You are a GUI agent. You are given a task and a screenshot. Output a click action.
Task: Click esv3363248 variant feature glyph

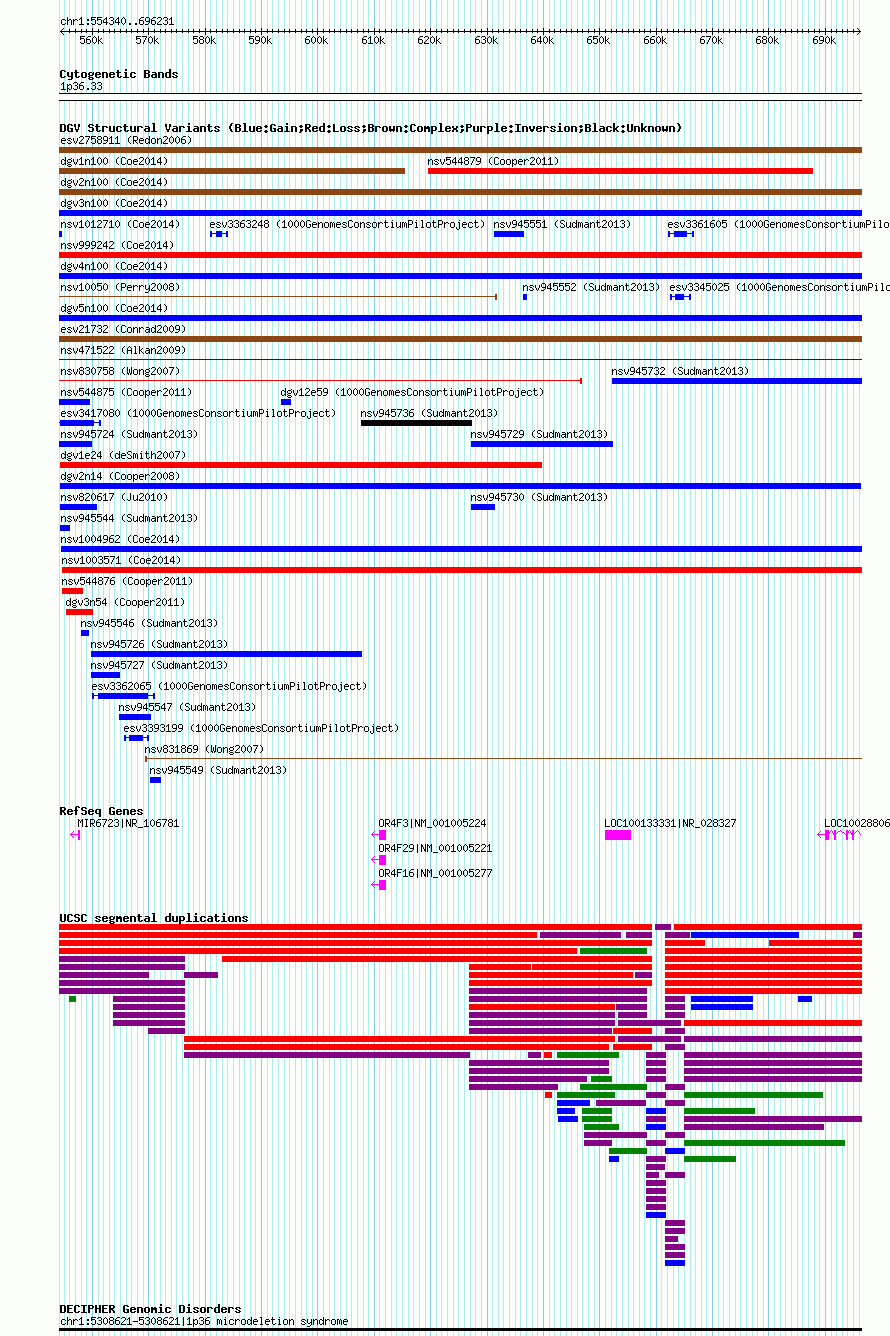219,234
